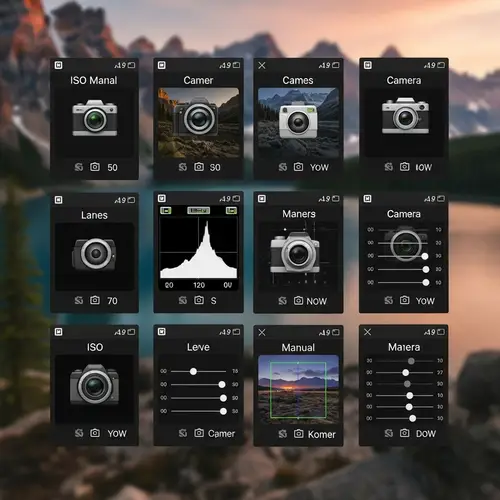Image resolution: width=500 pixels, height=500 pixels.
Task: Click the camera icon beside IOW label
Action: (405, 167)
